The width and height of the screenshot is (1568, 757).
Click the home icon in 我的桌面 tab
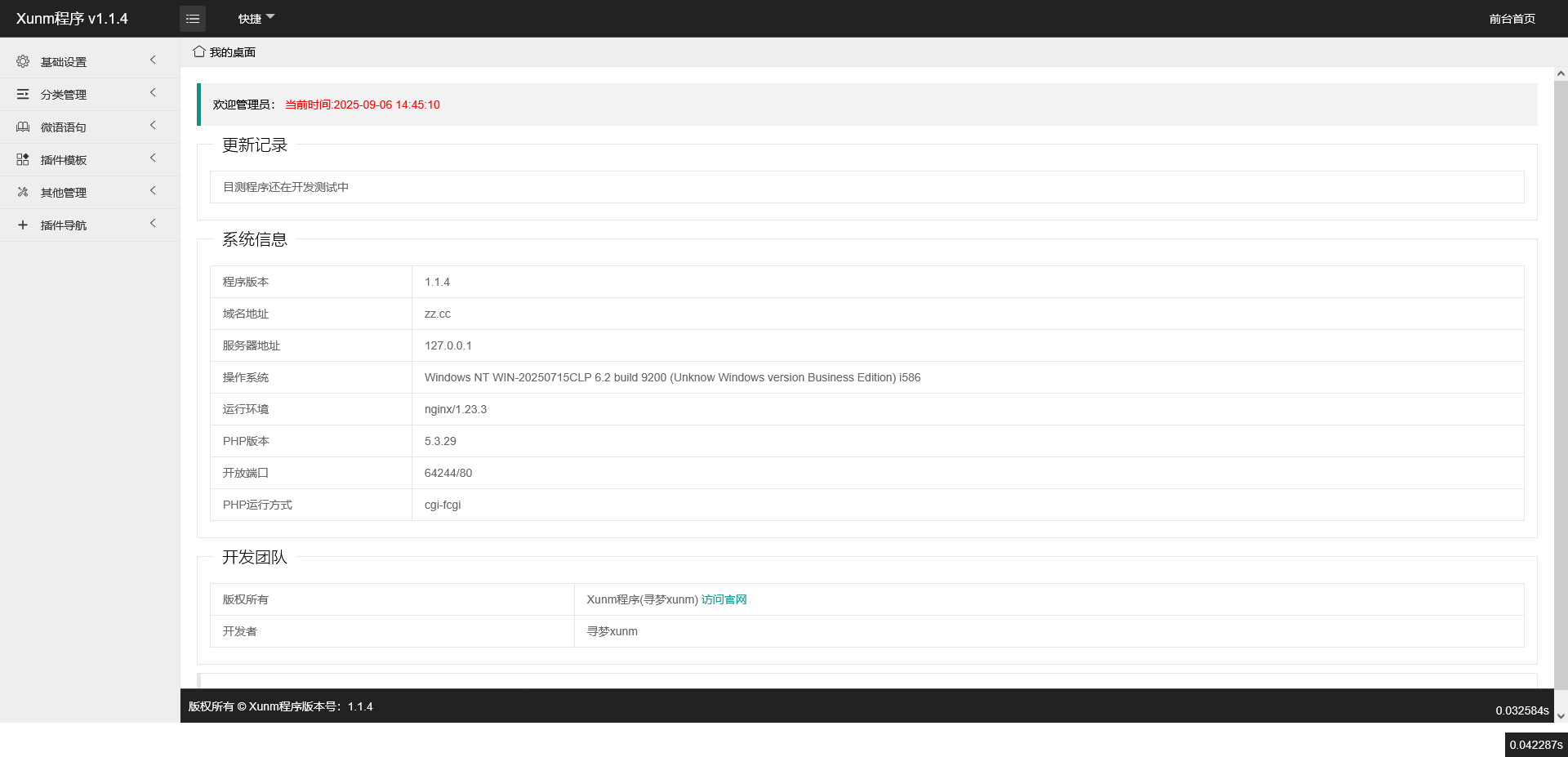[198, 51]
